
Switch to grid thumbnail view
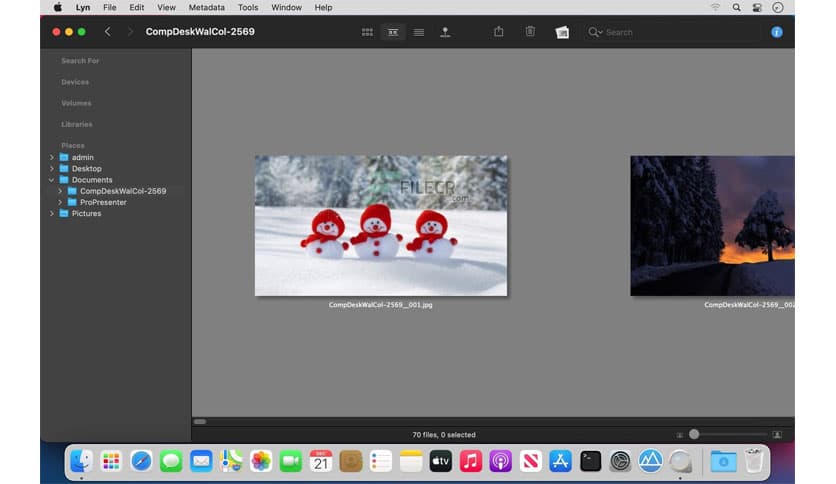pos(367,32)
